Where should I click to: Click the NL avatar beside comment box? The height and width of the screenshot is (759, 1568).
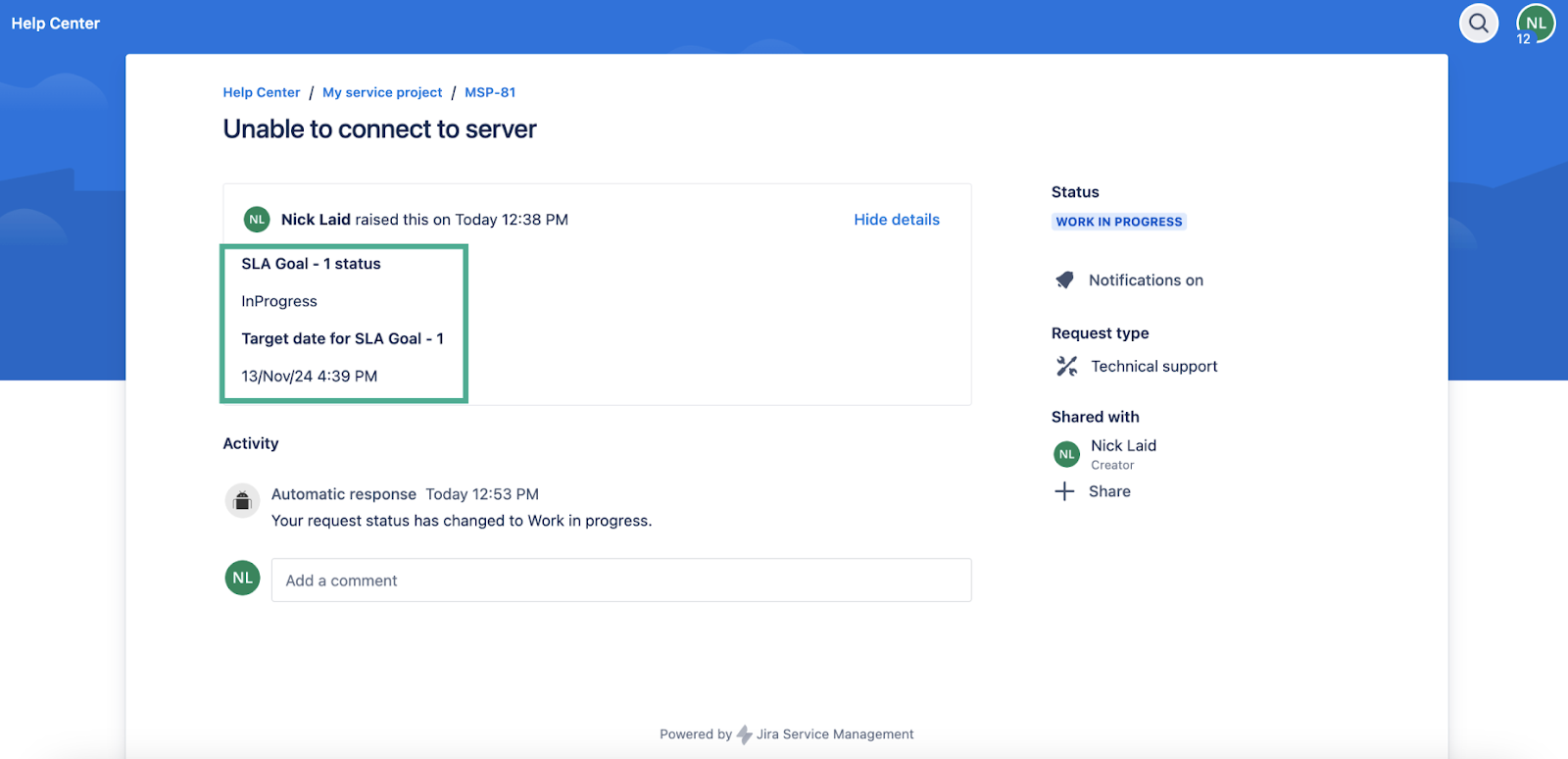click(242, 579)
